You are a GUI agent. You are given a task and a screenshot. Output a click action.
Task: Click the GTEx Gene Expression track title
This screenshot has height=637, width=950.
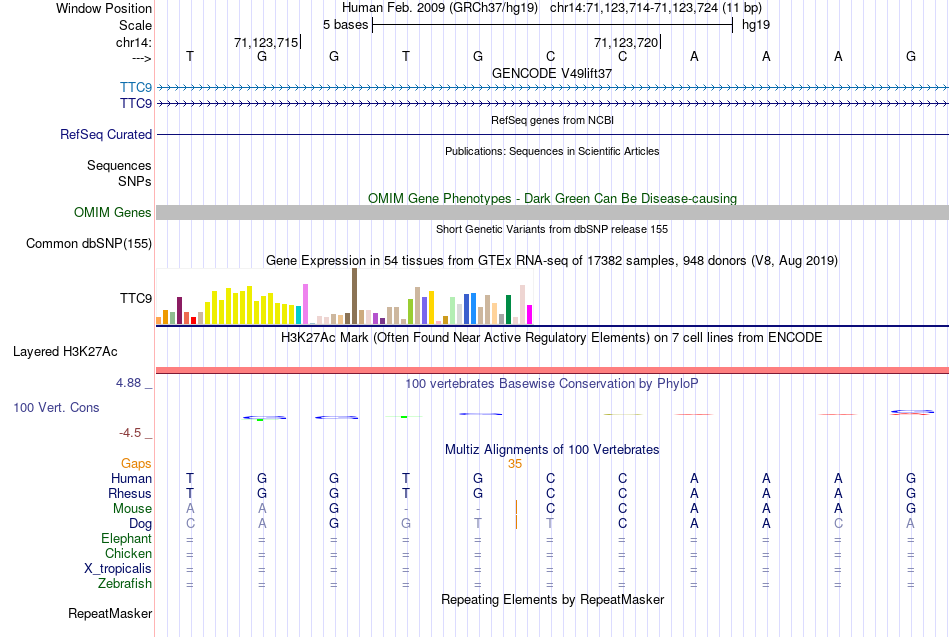pyautogui.click(x=552, y=261)
